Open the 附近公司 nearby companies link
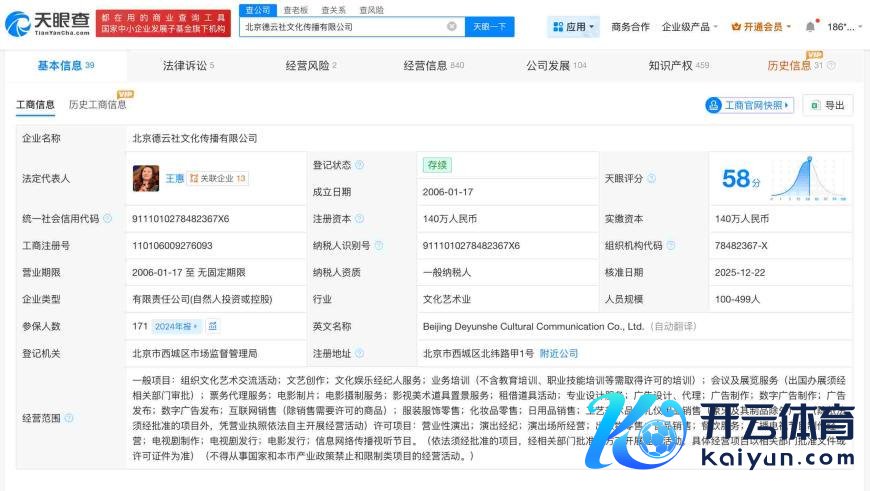 click(x=559, y=353)
